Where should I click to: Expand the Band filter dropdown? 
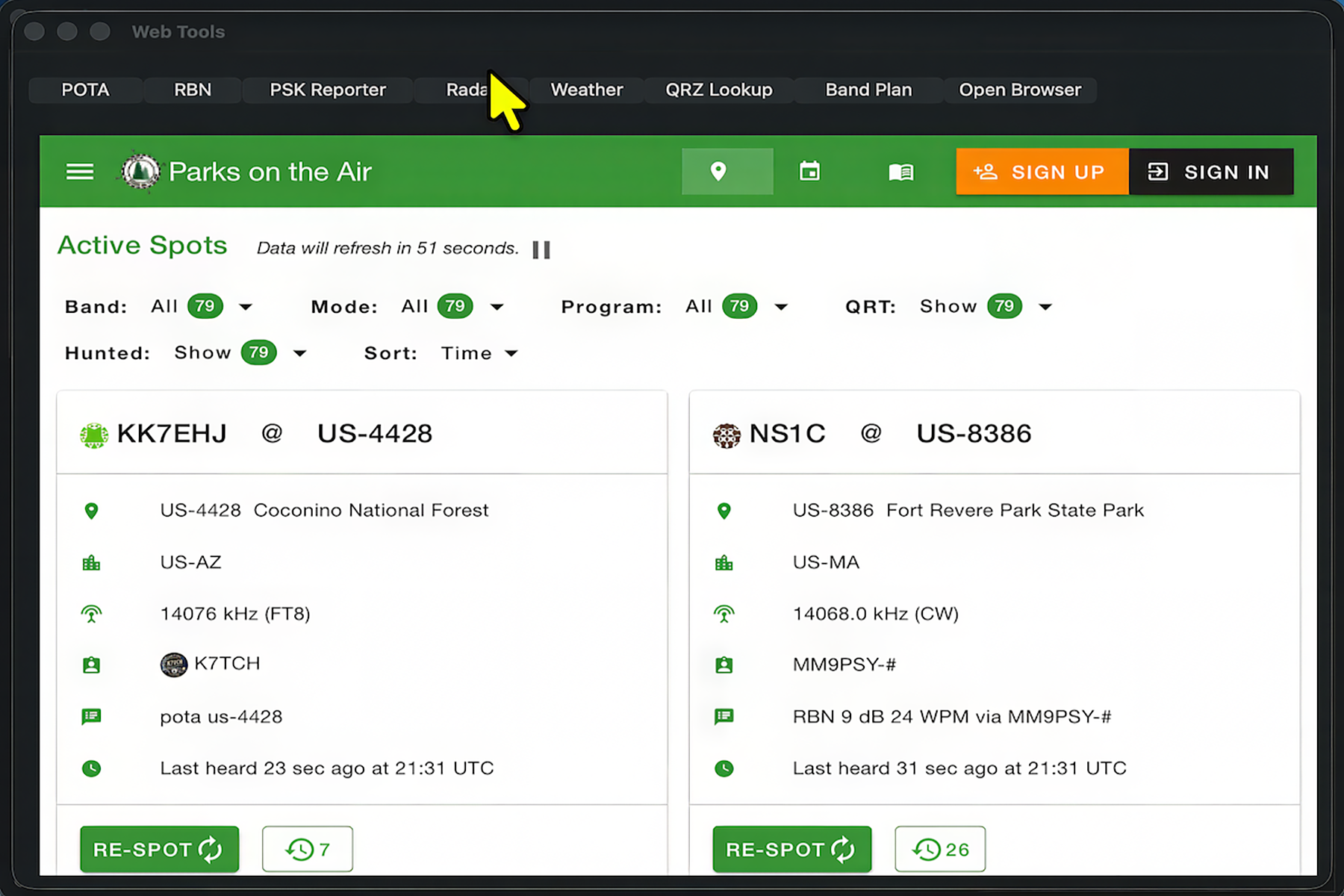click(246, 307)
